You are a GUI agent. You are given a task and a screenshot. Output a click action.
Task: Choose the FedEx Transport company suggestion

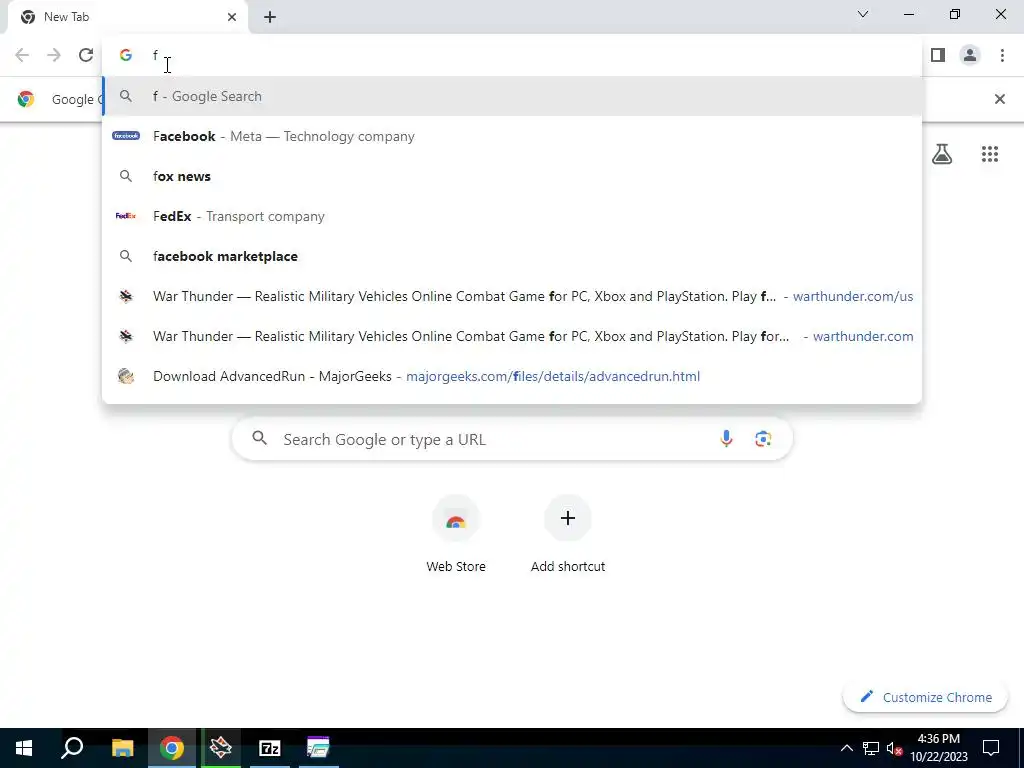[512, 216]
